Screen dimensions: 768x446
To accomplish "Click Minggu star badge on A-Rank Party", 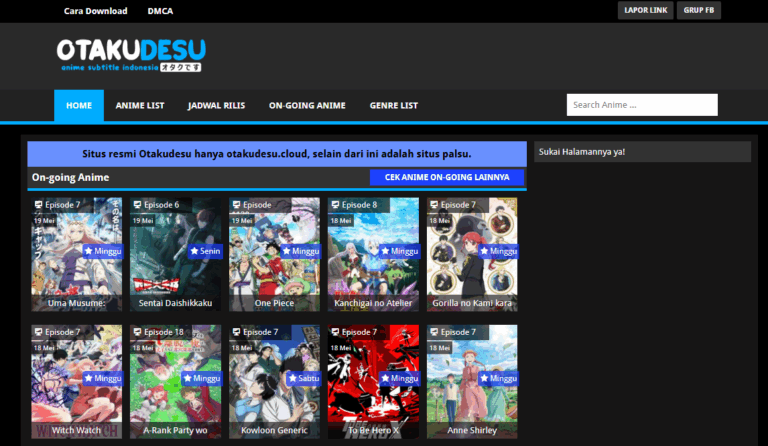I will [202, 378].
